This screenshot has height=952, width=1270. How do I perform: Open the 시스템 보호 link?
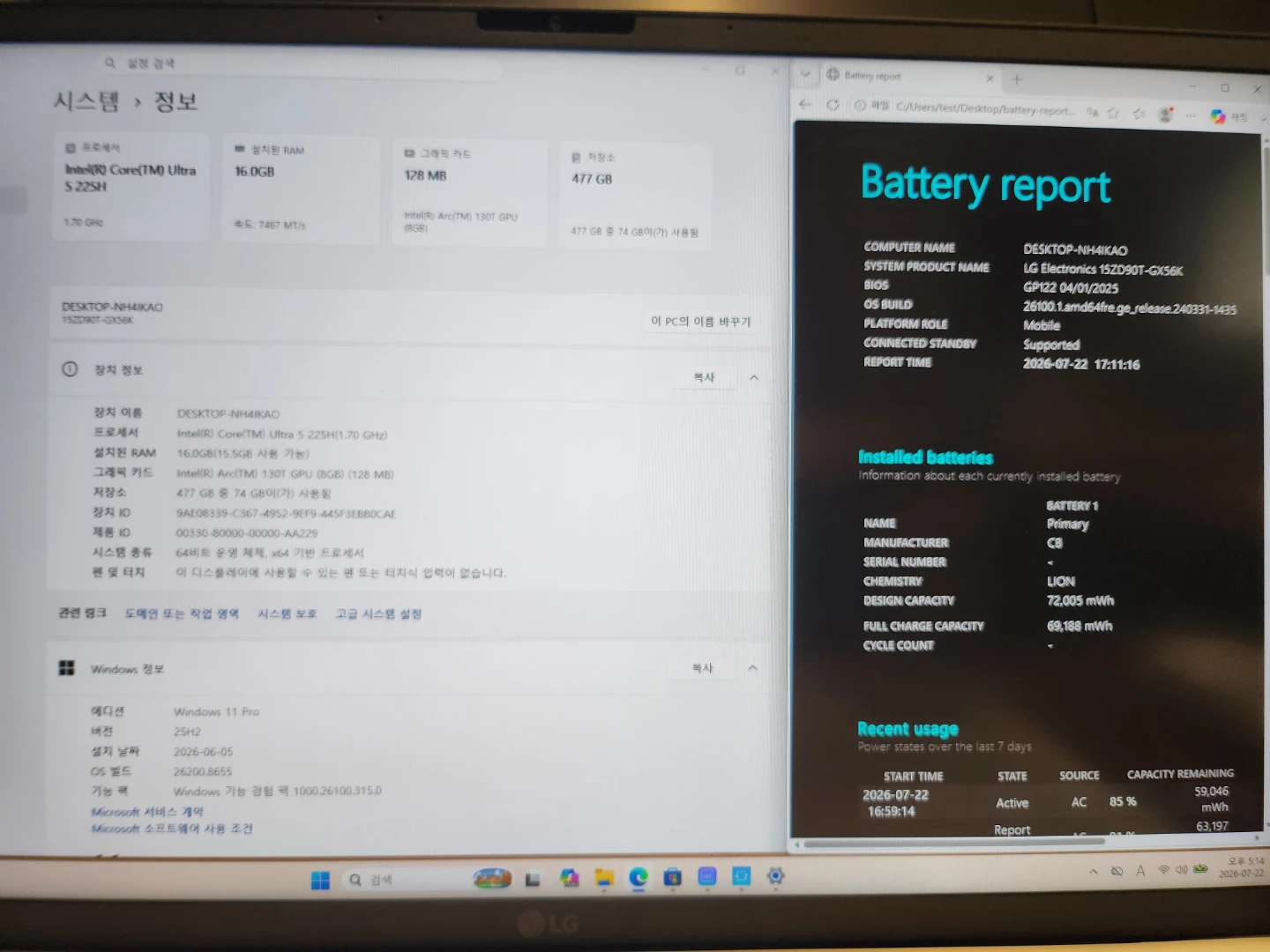click(x=287, y=614)
